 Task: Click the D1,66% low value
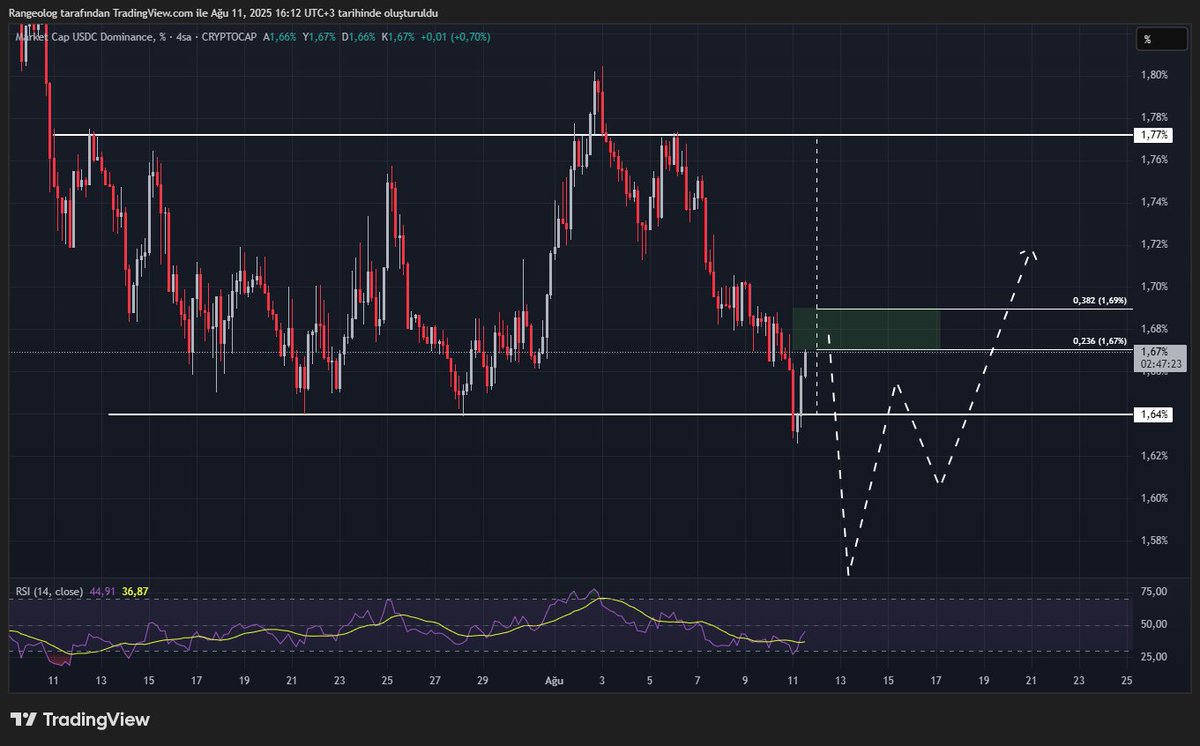(358, 37)
